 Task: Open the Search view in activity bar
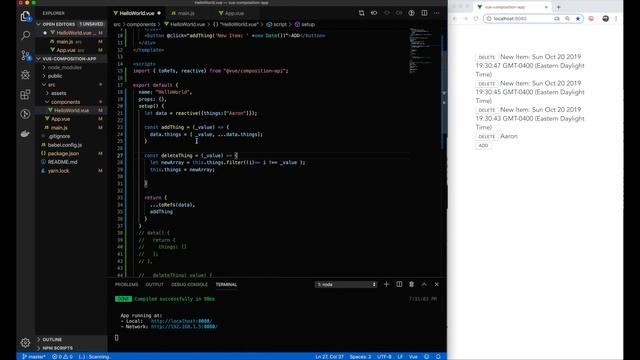pos(25,36)
